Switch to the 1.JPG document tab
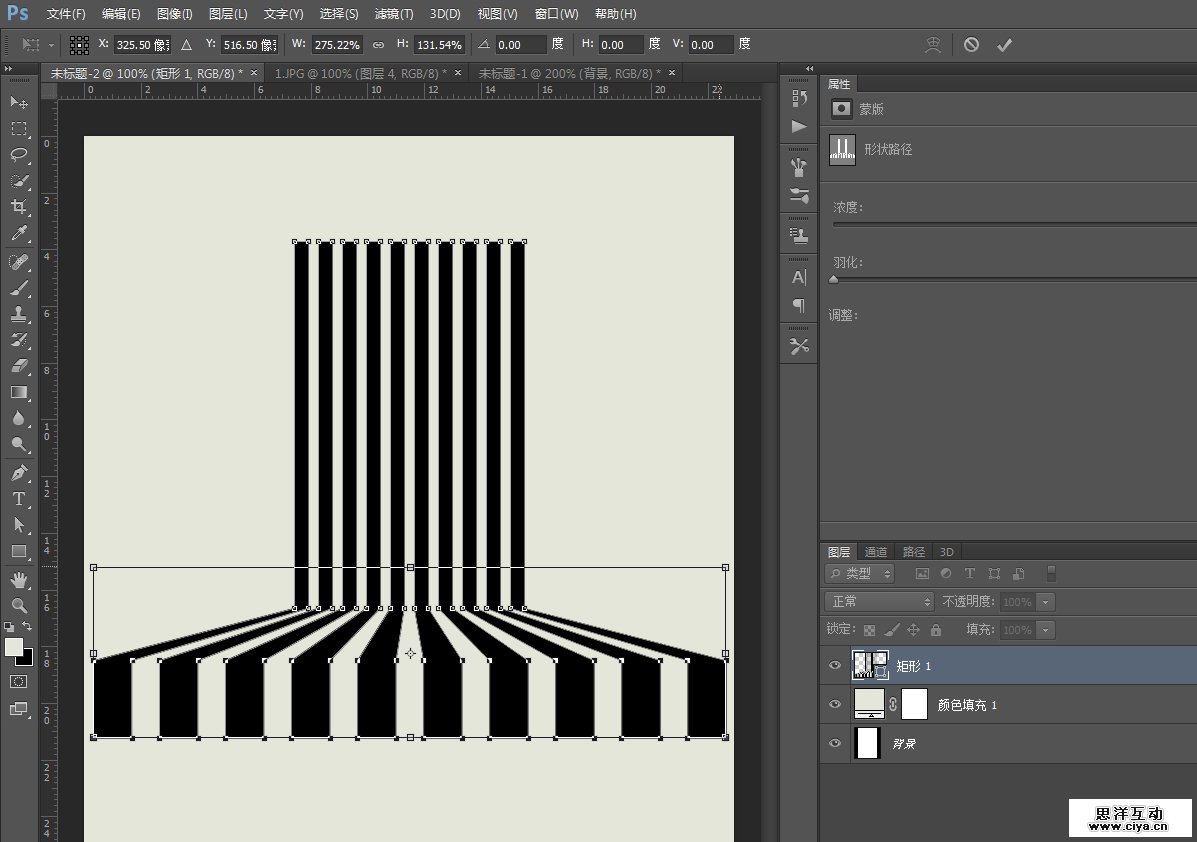Viewport: 1197px width, 842px height. point(361,74)
